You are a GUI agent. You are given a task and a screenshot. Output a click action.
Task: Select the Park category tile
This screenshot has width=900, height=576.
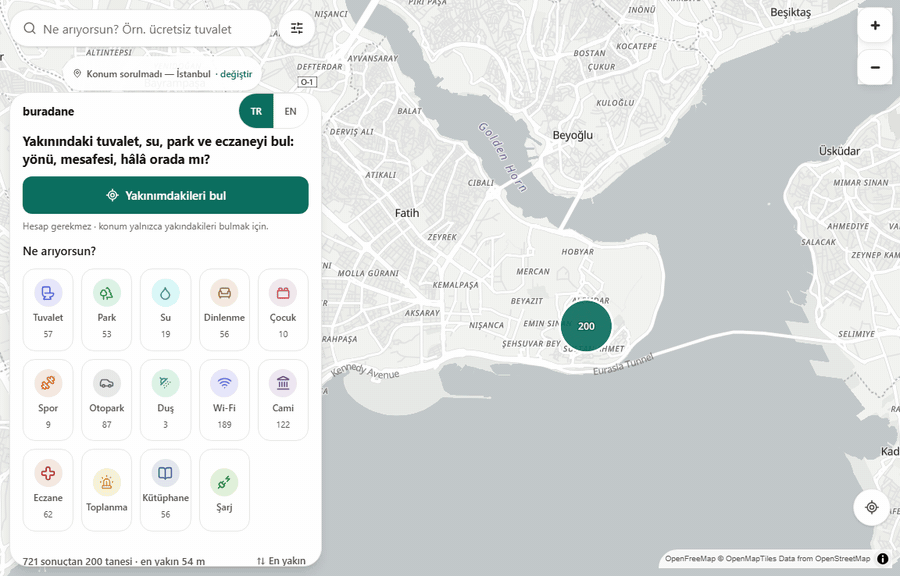pos(106,310)
